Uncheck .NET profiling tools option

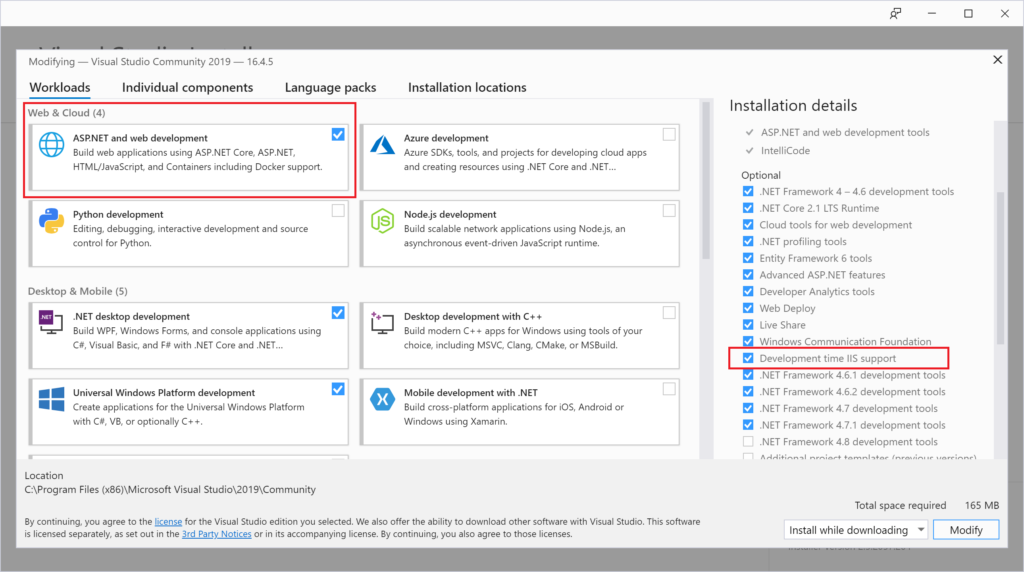[748, 241]
